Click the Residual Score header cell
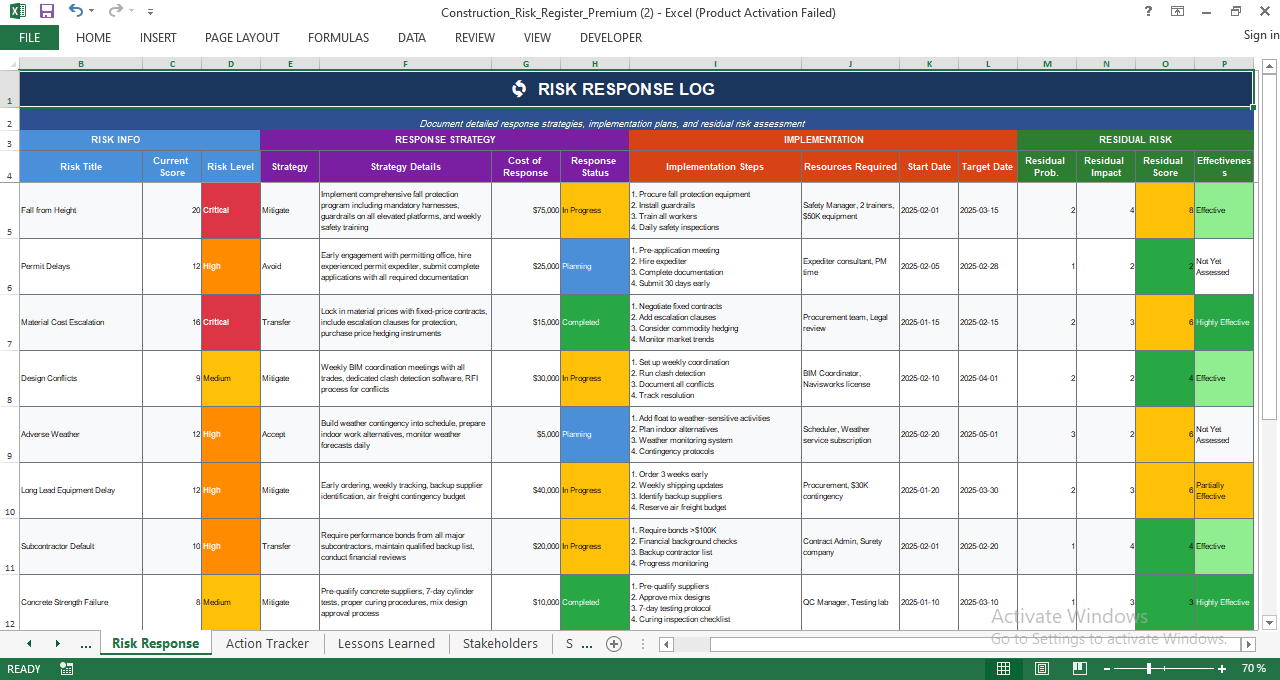The image size is (1280, 680). click(x=1164, y=167)
